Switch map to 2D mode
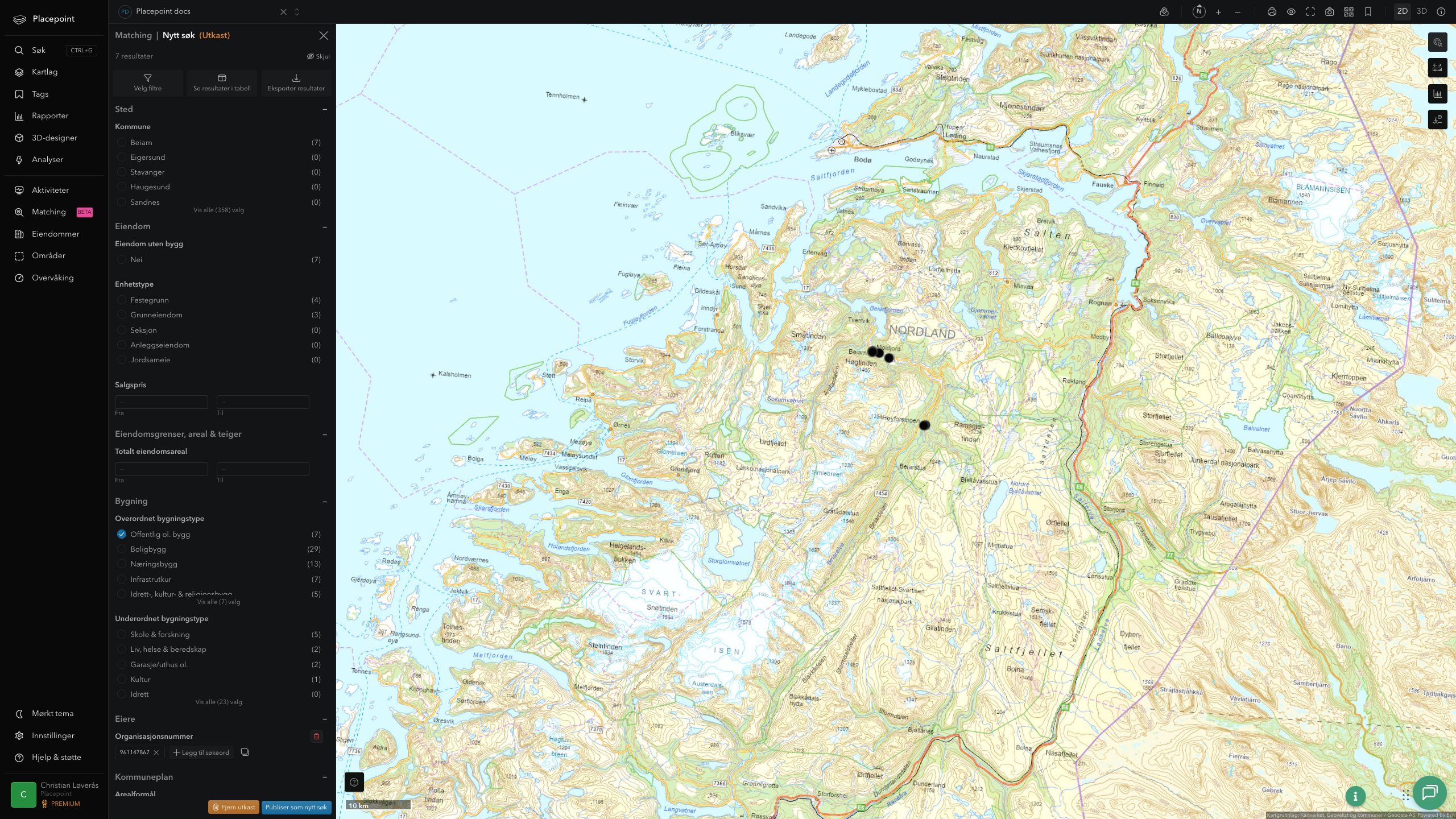Image resolution: width=1456 pixels, height=819 pixels. point(1403,11)
